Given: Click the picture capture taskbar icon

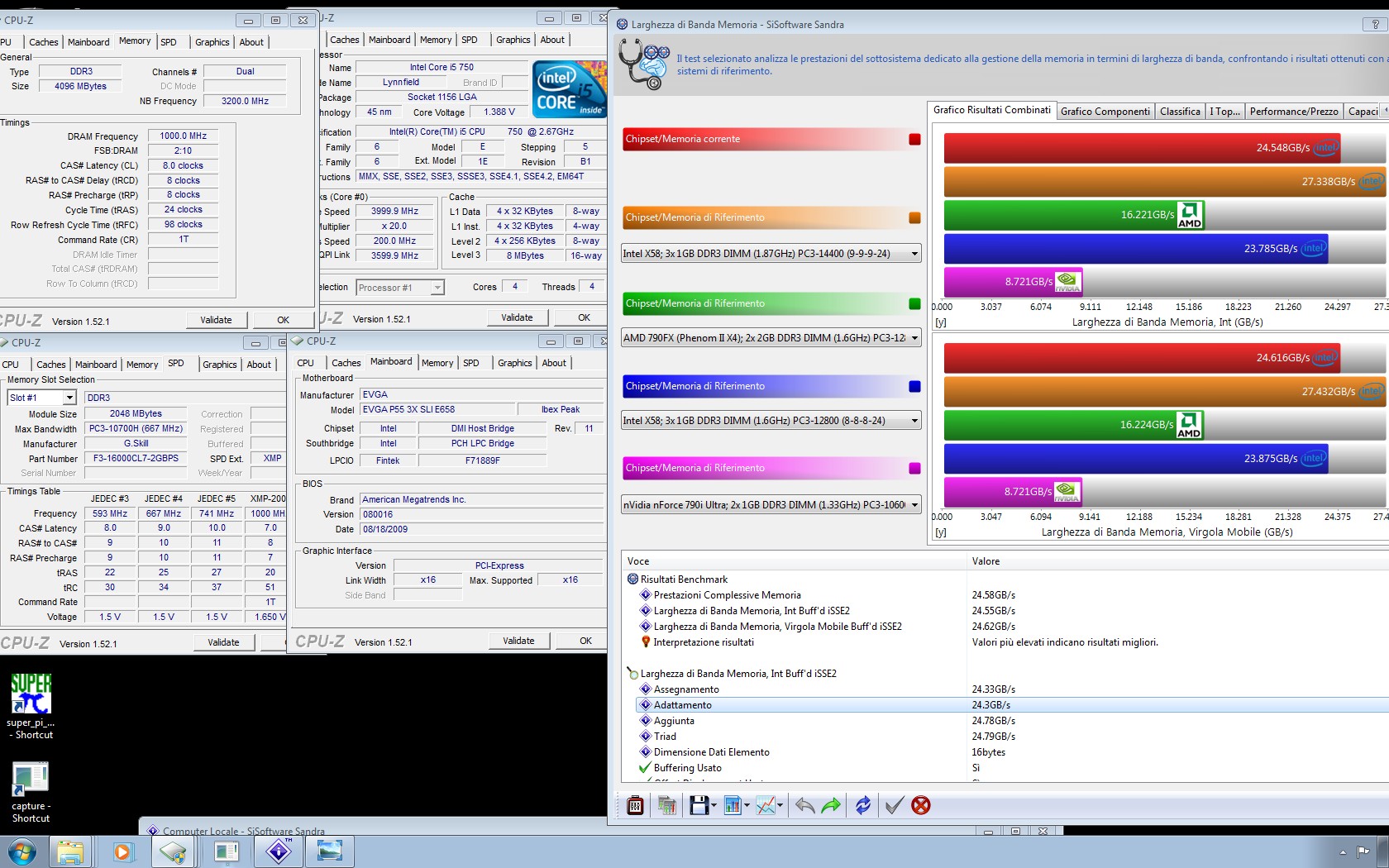Looking at the screenshot, I should 330,851.
